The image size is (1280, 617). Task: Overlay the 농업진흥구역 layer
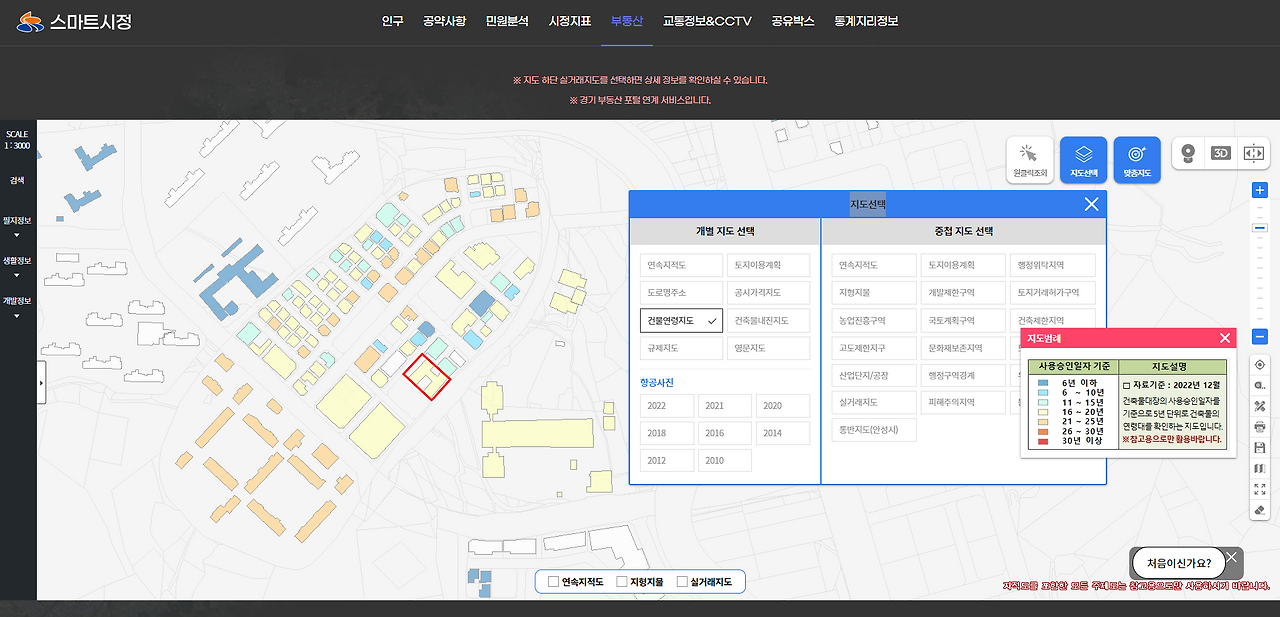[x=873, y=320]
